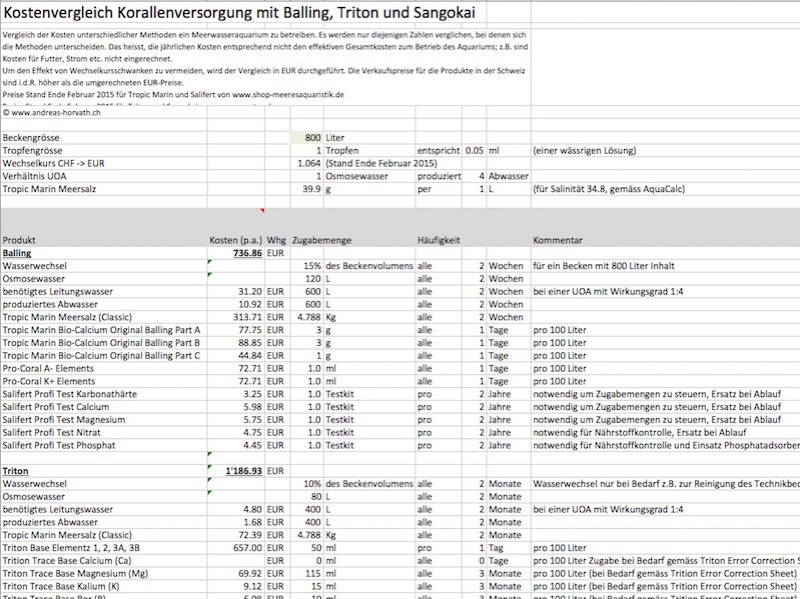Select the Balling total cost '736.86'

tap(247, 253)
